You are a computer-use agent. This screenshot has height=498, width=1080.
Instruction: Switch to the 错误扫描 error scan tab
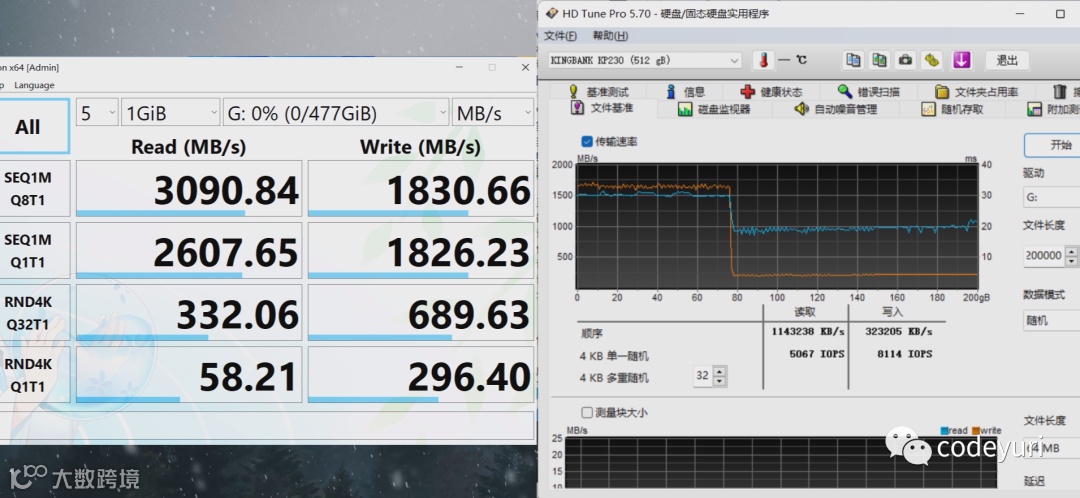click(869, 92)
